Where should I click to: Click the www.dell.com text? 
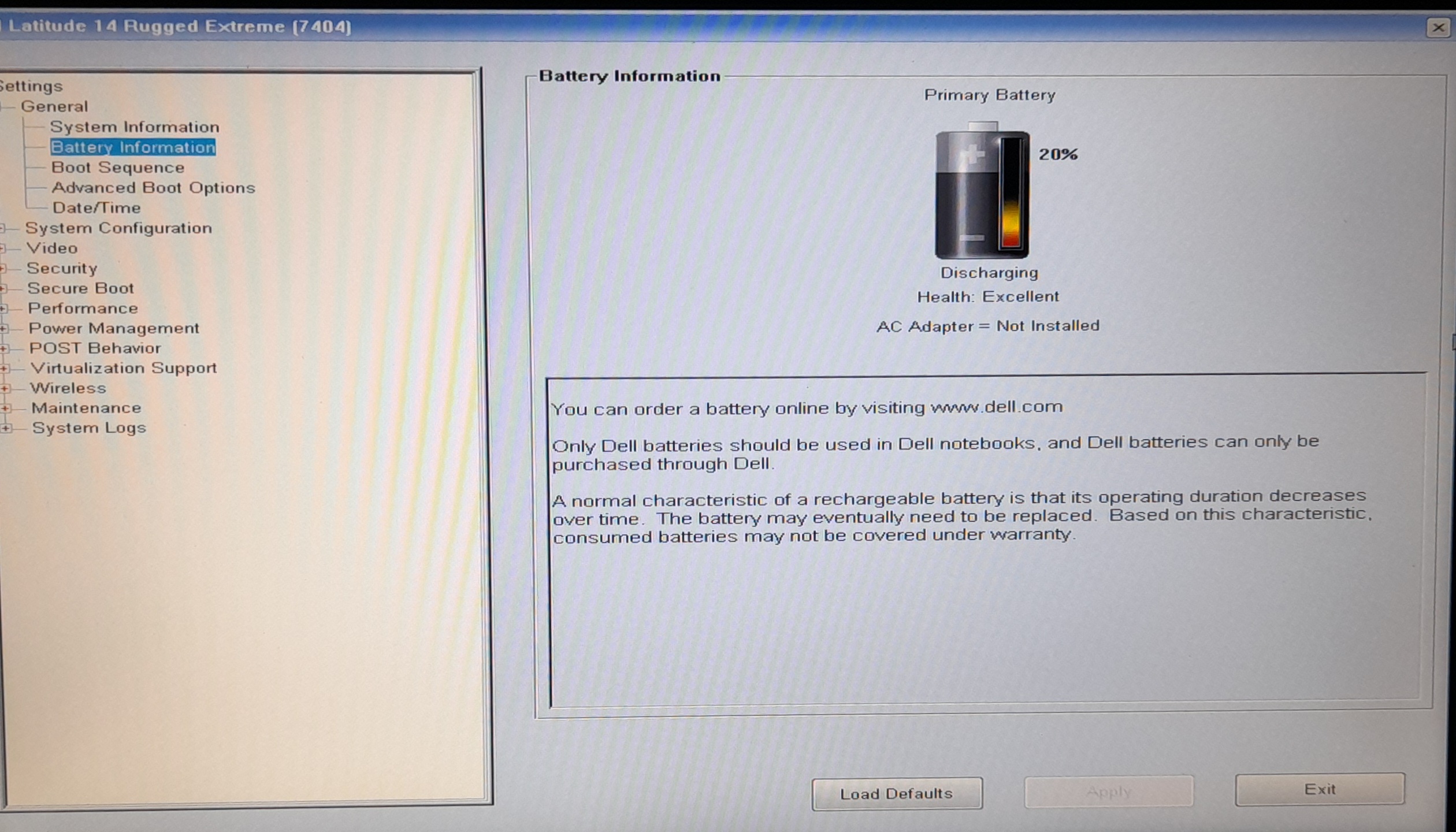point(996,407)
